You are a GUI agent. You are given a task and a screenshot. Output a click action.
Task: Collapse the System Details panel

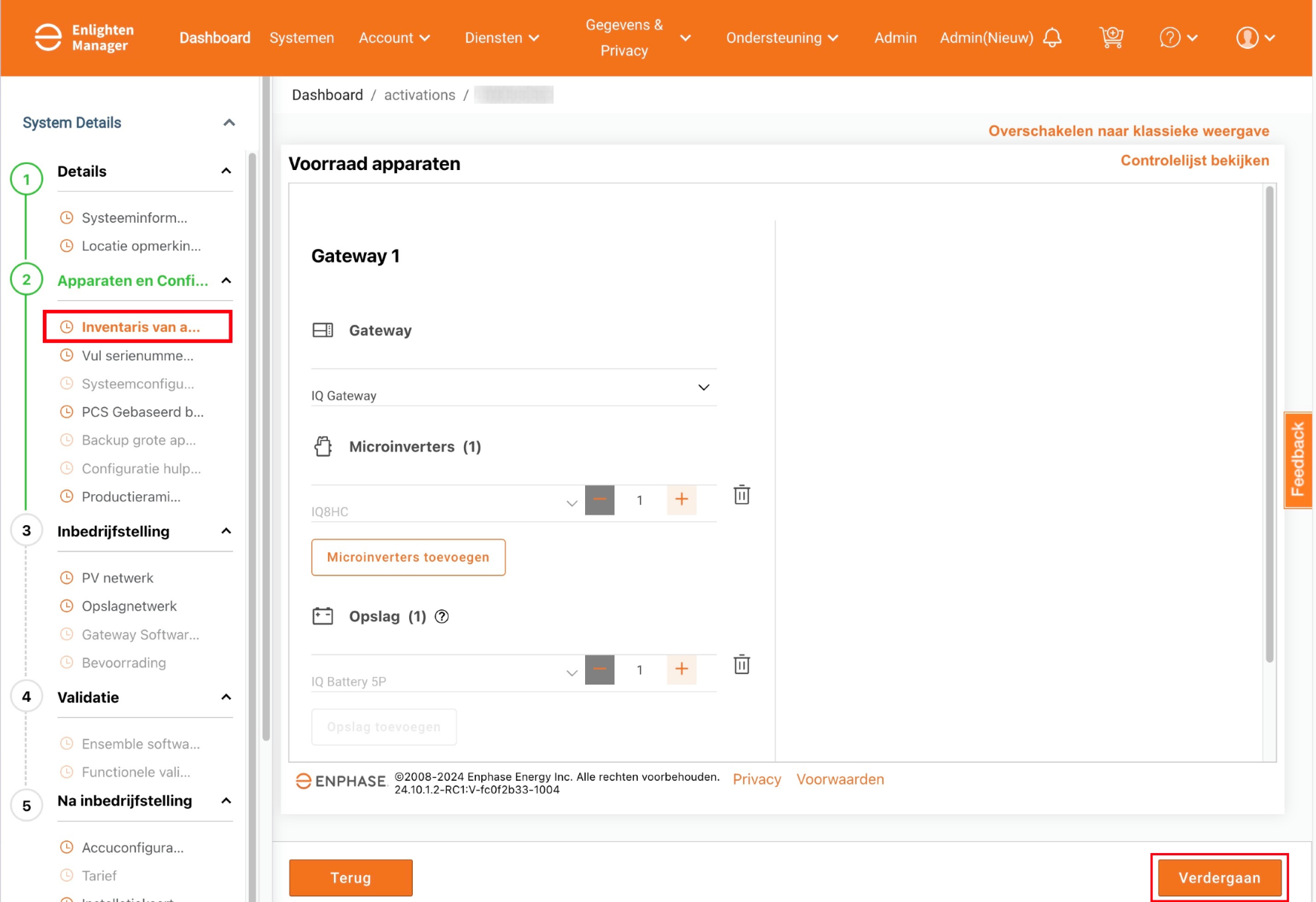(x=229, y=123)
